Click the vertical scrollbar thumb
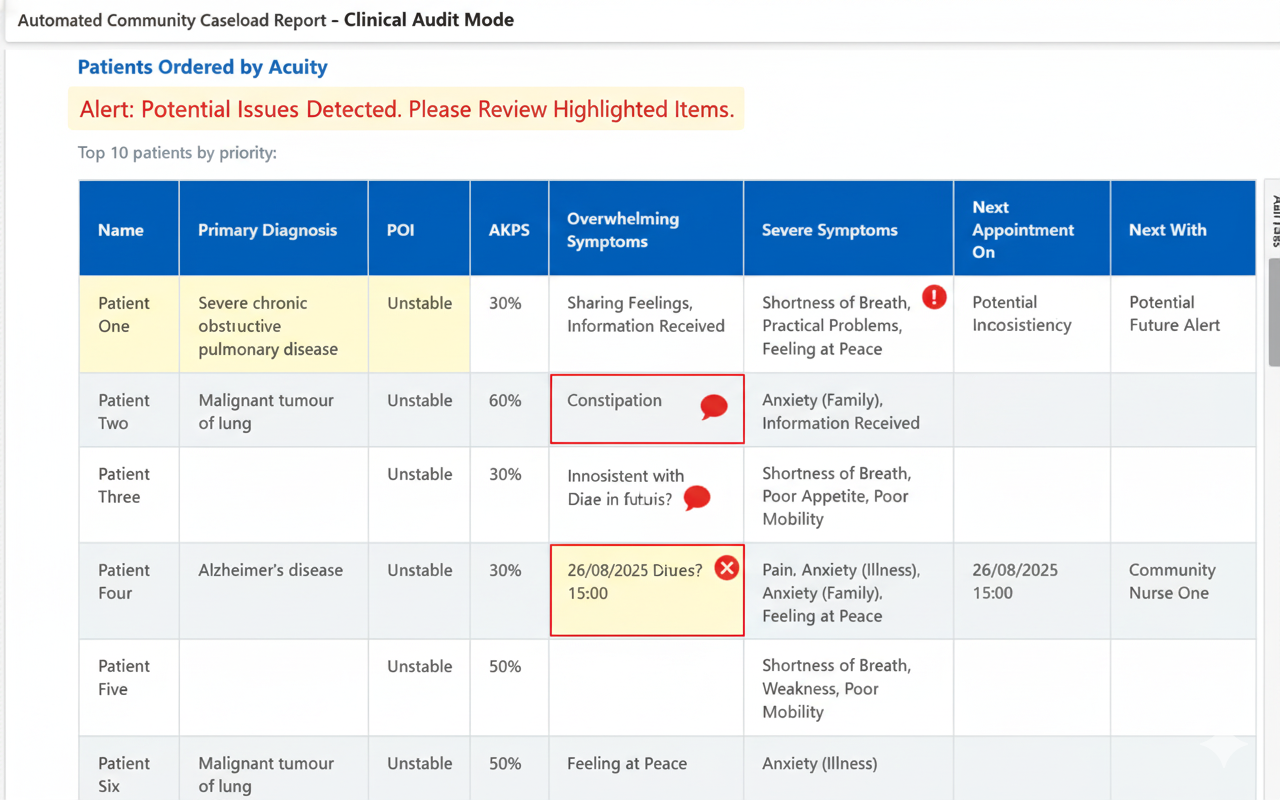1280x800 pixels. [1274, 310]
